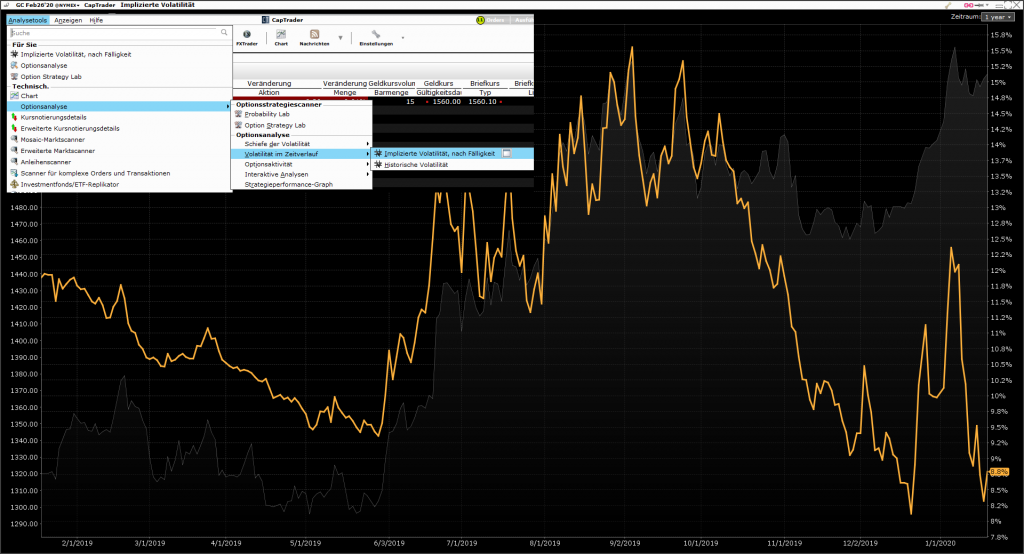Viewport: 1024px width, 554px height.
Task: Open Chart from the CapTrader toolbar
Action: point(281,38)
